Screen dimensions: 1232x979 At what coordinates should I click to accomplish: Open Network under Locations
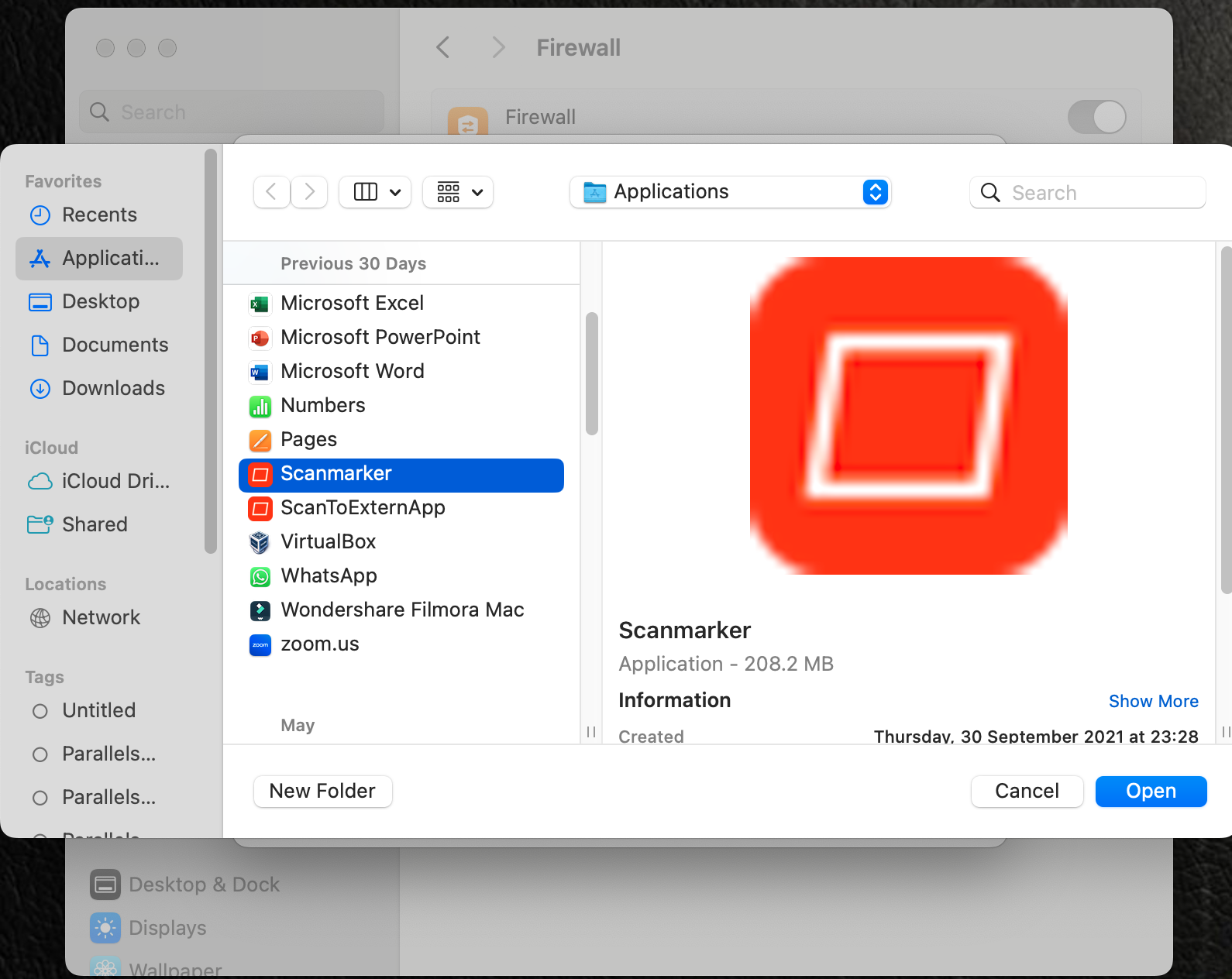coord(99,618)
